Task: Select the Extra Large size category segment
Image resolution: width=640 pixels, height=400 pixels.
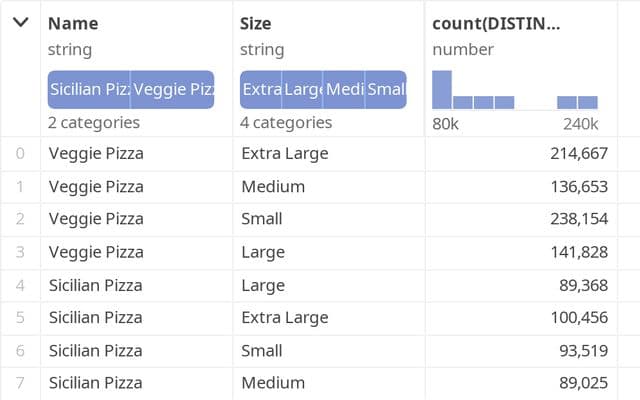Action: click(x=261, y=89)
